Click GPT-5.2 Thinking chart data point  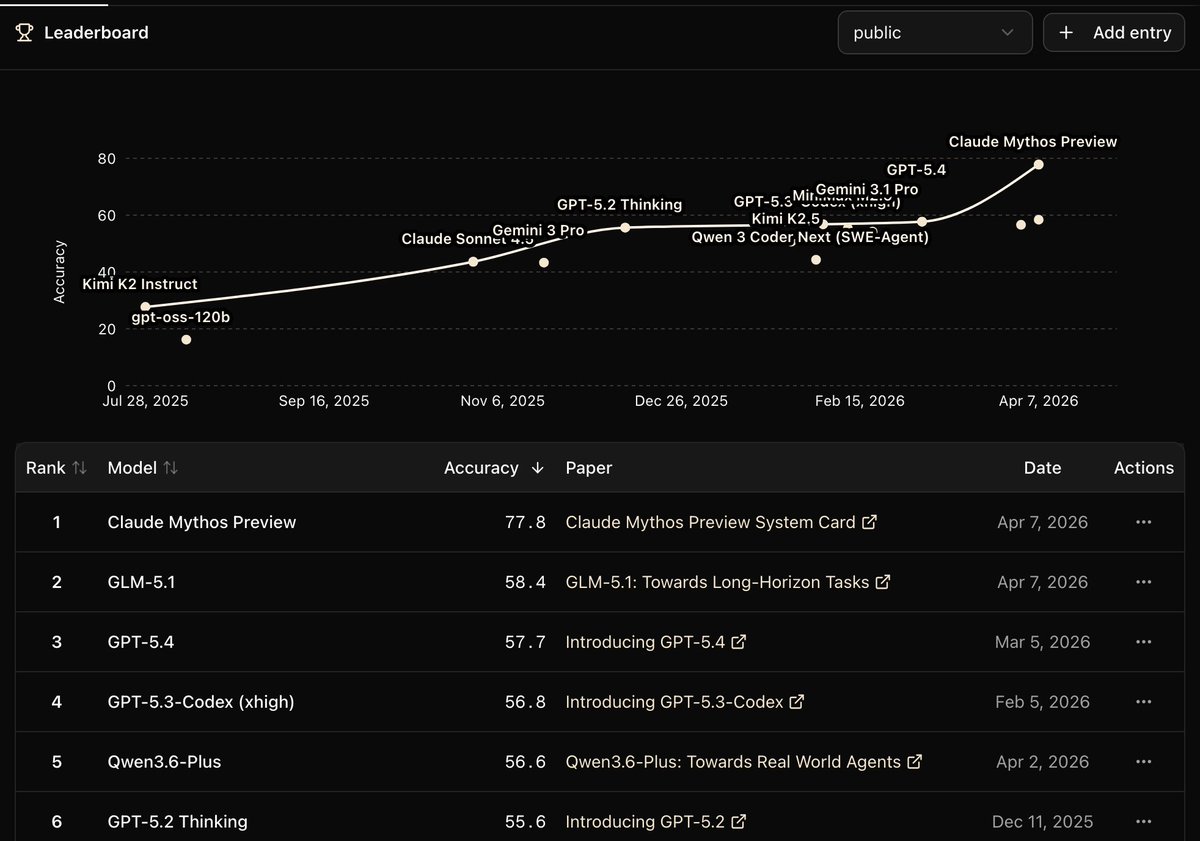pos(625,227)
